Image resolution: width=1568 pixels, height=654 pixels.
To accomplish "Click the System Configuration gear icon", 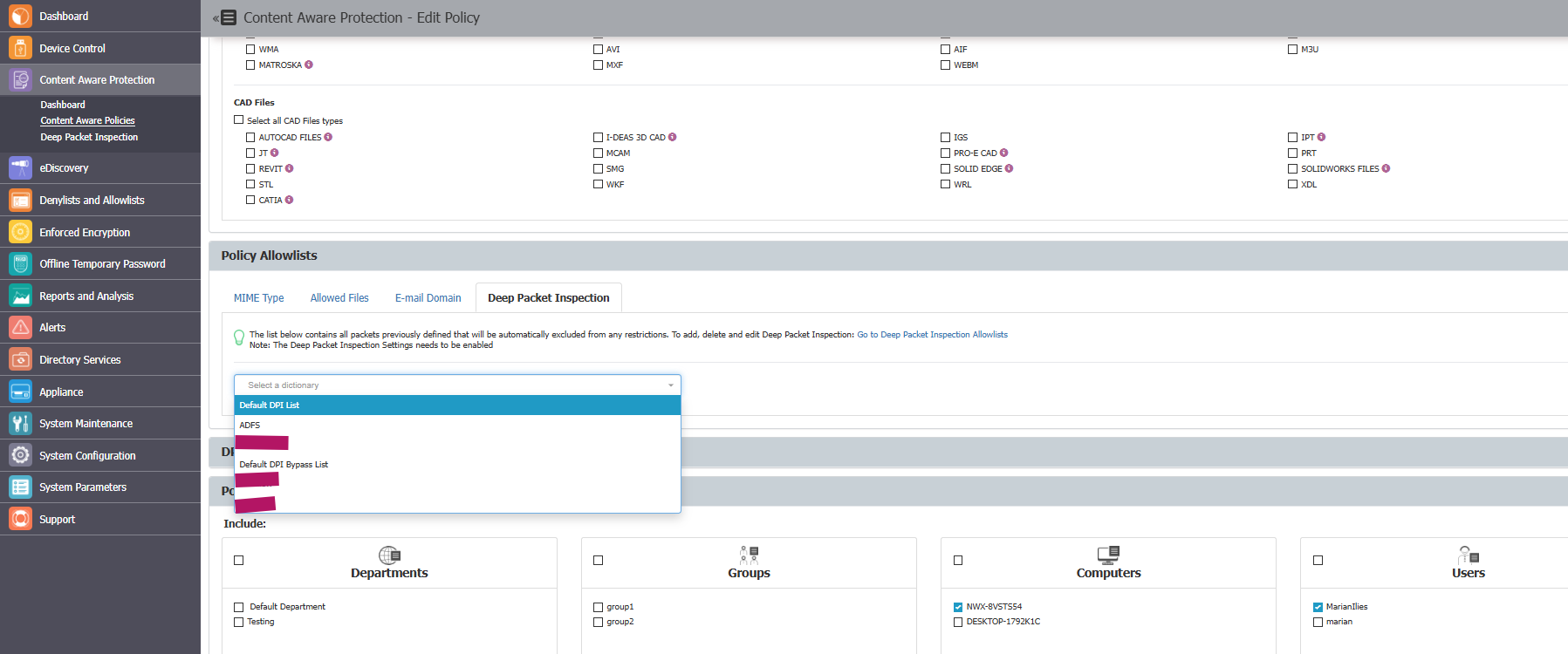I will coord(20,455).
